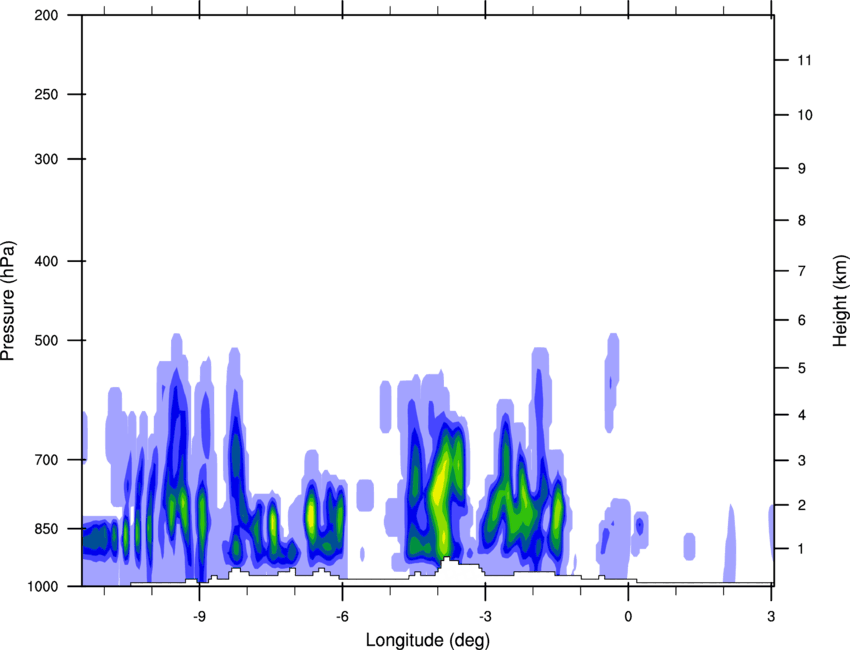Pick the 9 km height label
Screen dimensions: 850x650
pos(802,169)
